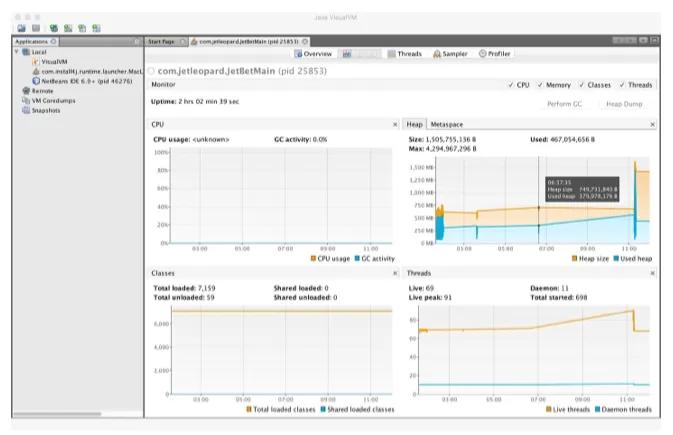673x435 pixels.
Task: Click the blue GC activity legend swatch
Action: pos(357,259)
